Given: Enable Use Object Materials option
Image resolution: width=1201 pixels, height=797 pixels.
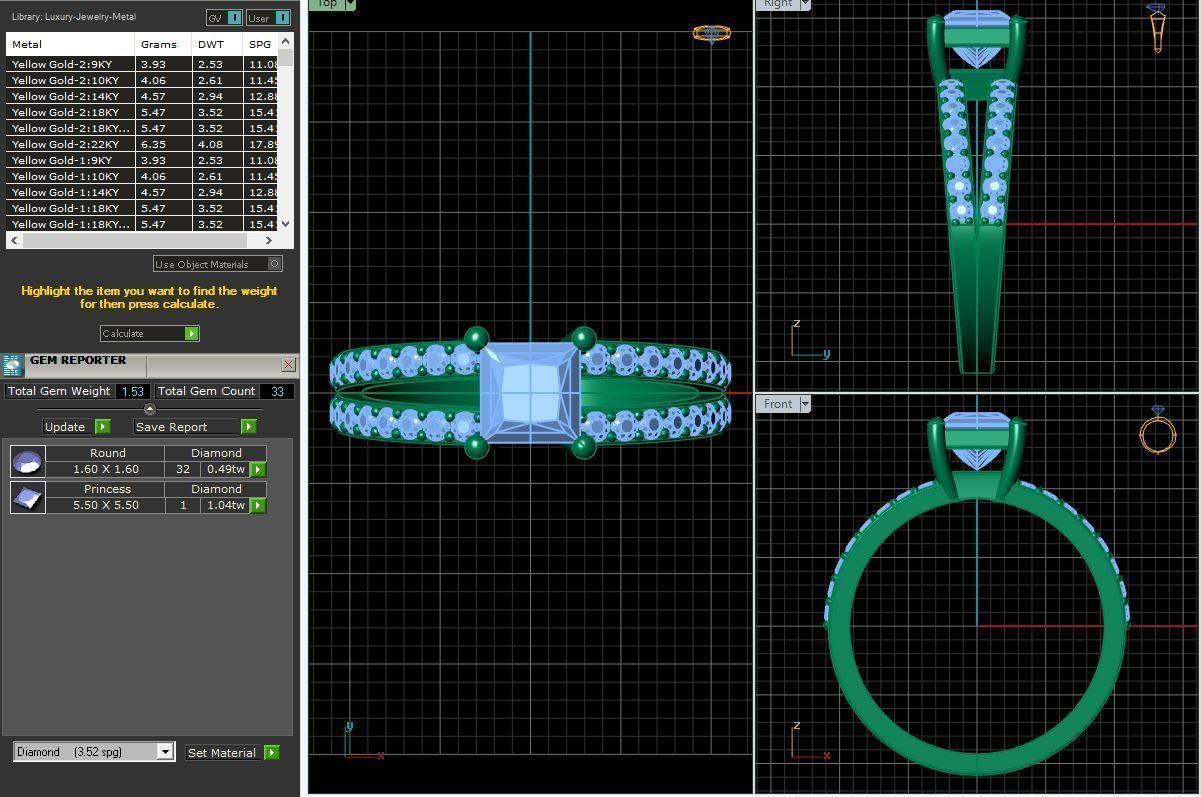Looking at the screenshot, I should pyautogui.click(x=218, y=264).
